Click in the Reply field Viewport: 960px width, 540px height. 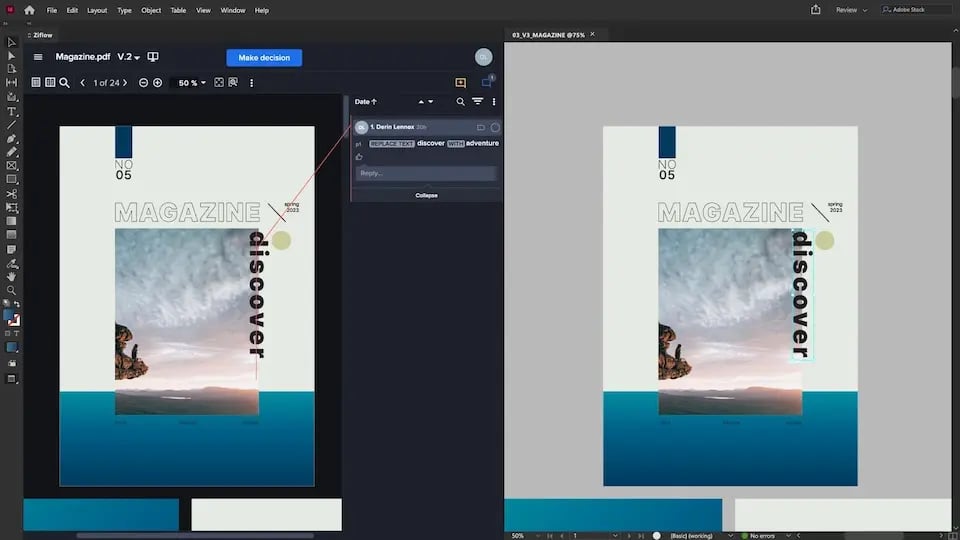(x=426, y=173)
